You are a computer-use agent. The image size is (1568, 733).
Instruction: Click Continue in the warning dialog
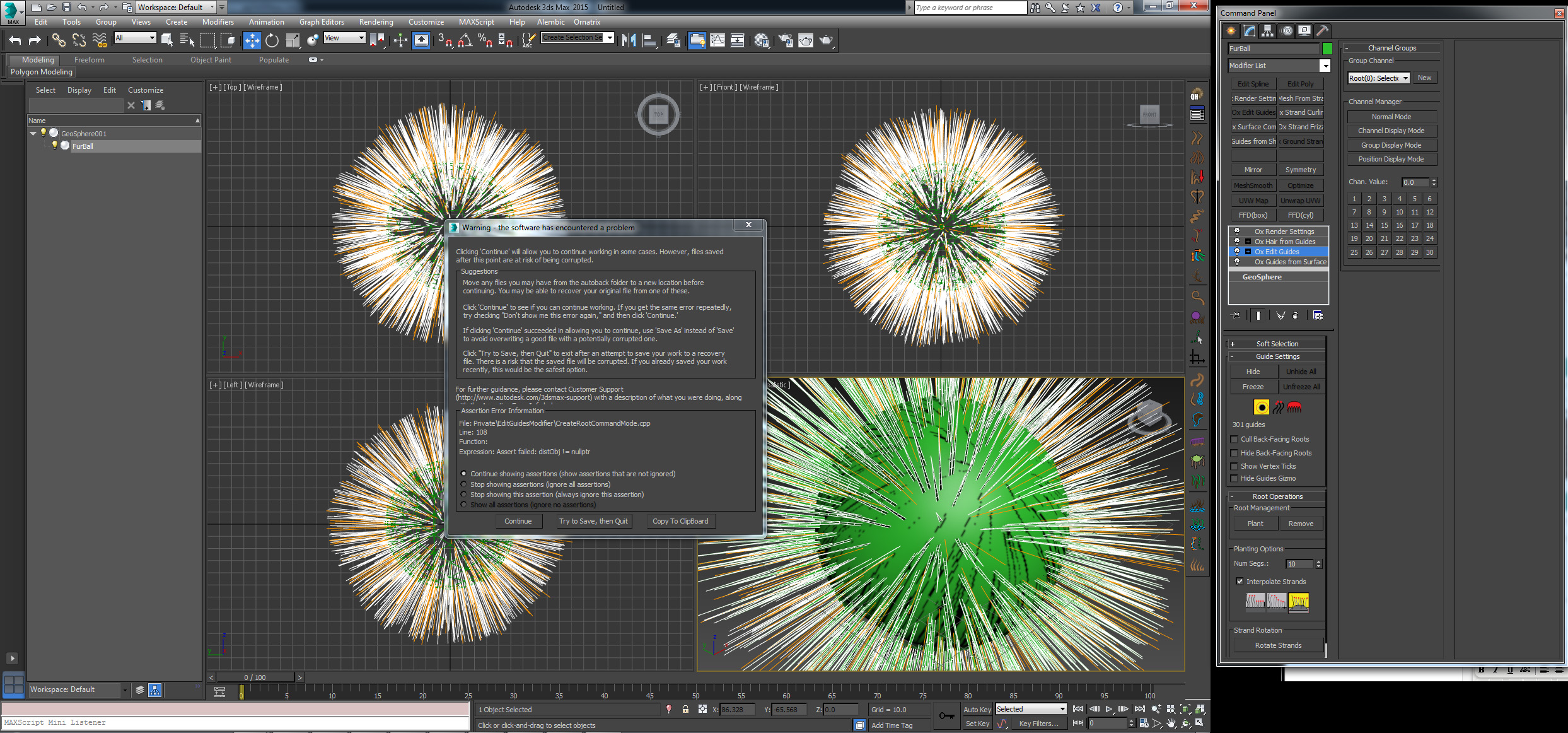point(518,521)
